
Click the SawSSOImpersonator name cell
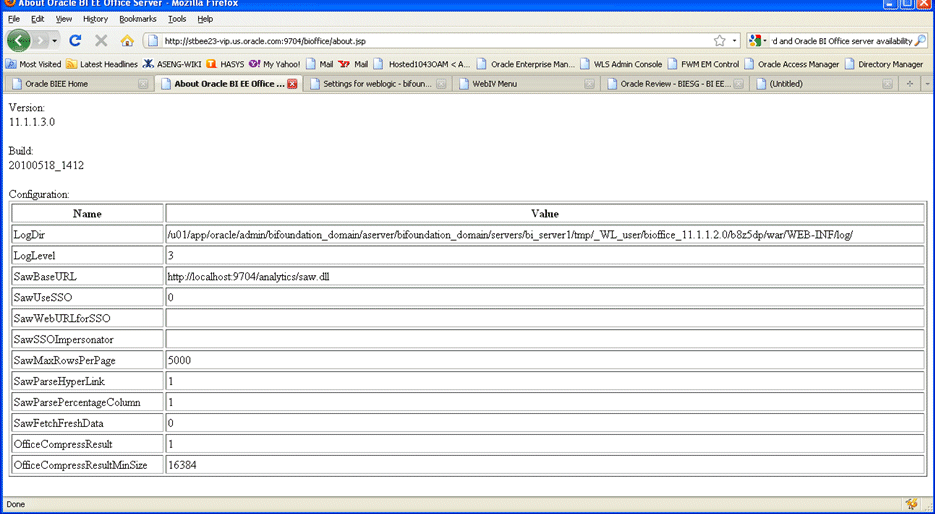tap(88, 340)
